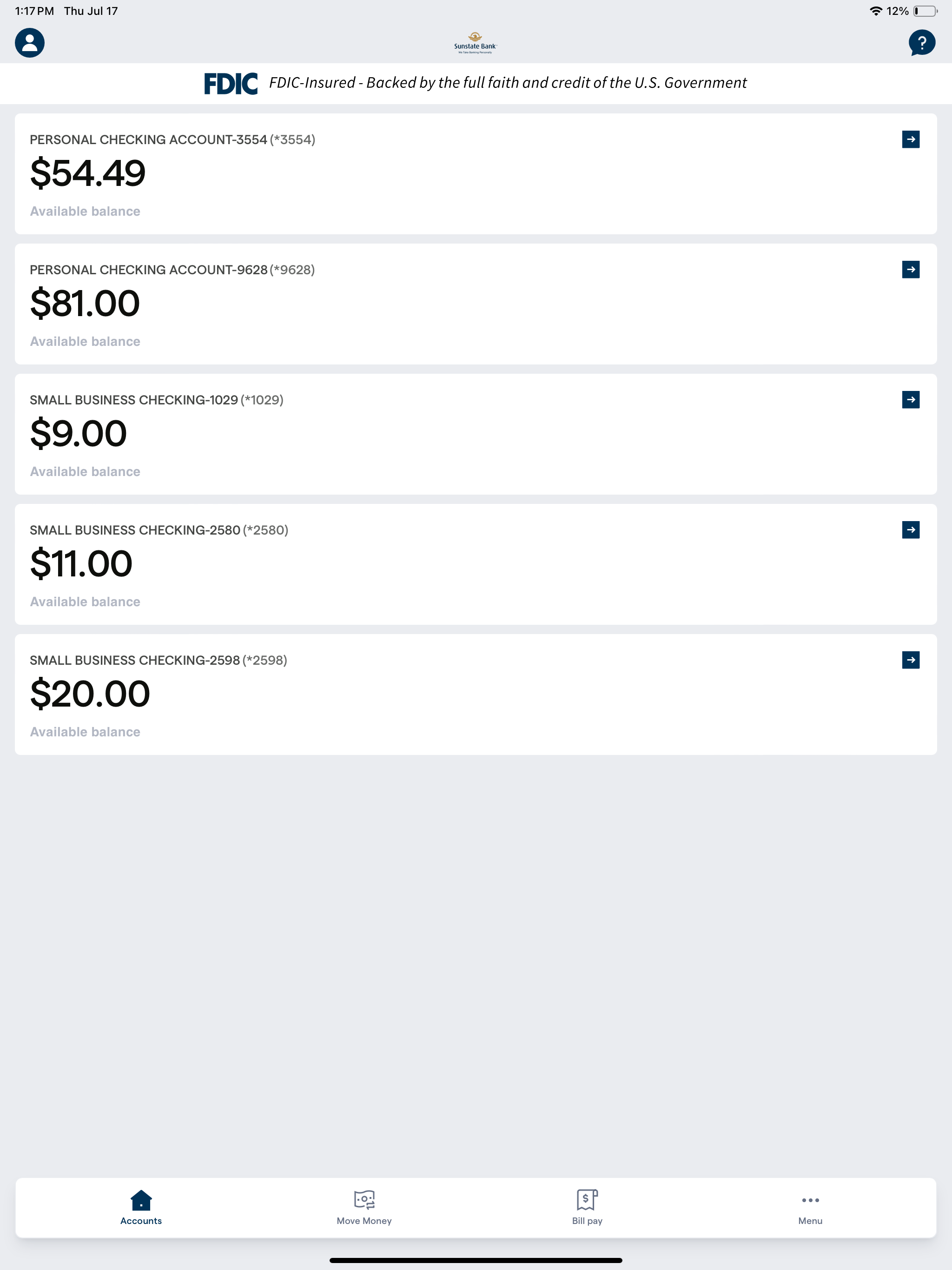Open the user profile icon
The width and height of the screenshot is (952, 1270).
click(x=30, y=42)
